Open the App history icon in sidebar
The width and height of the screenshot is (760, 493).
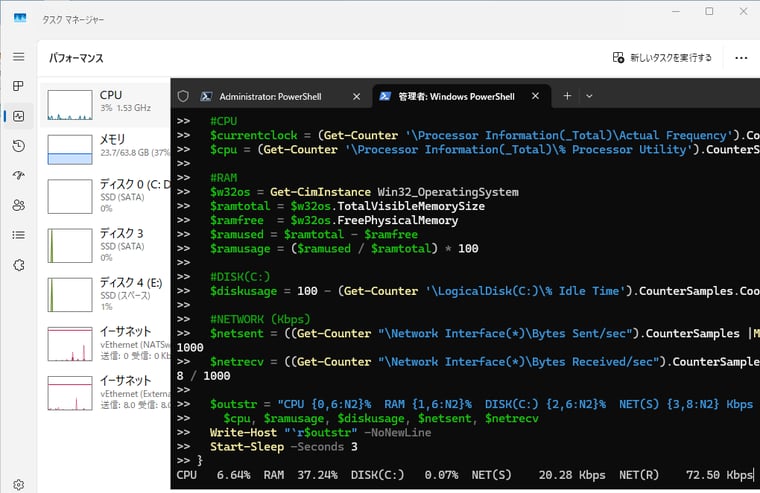tap(18, 145)
